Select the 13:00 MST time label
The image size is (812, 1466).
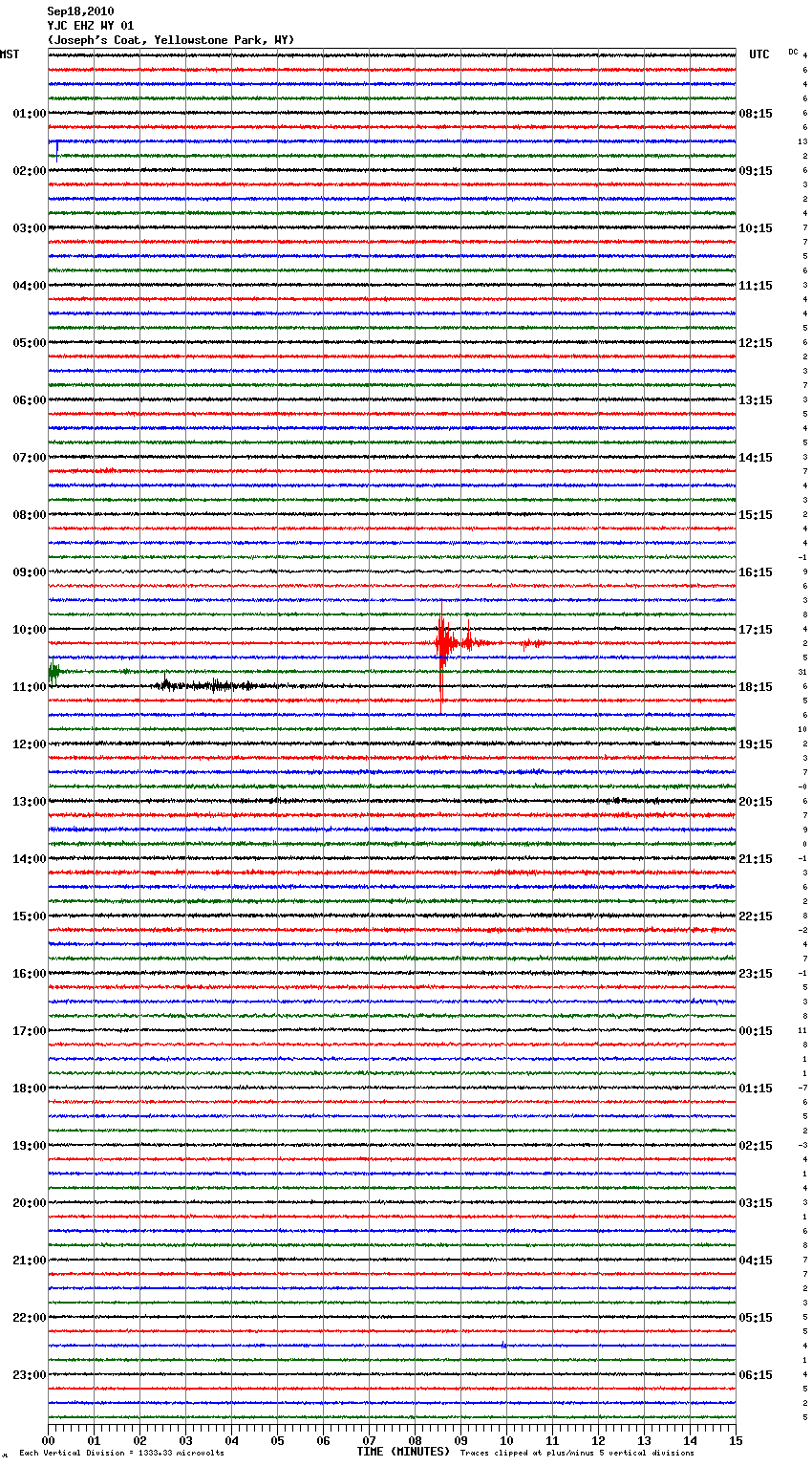(29, 802)
